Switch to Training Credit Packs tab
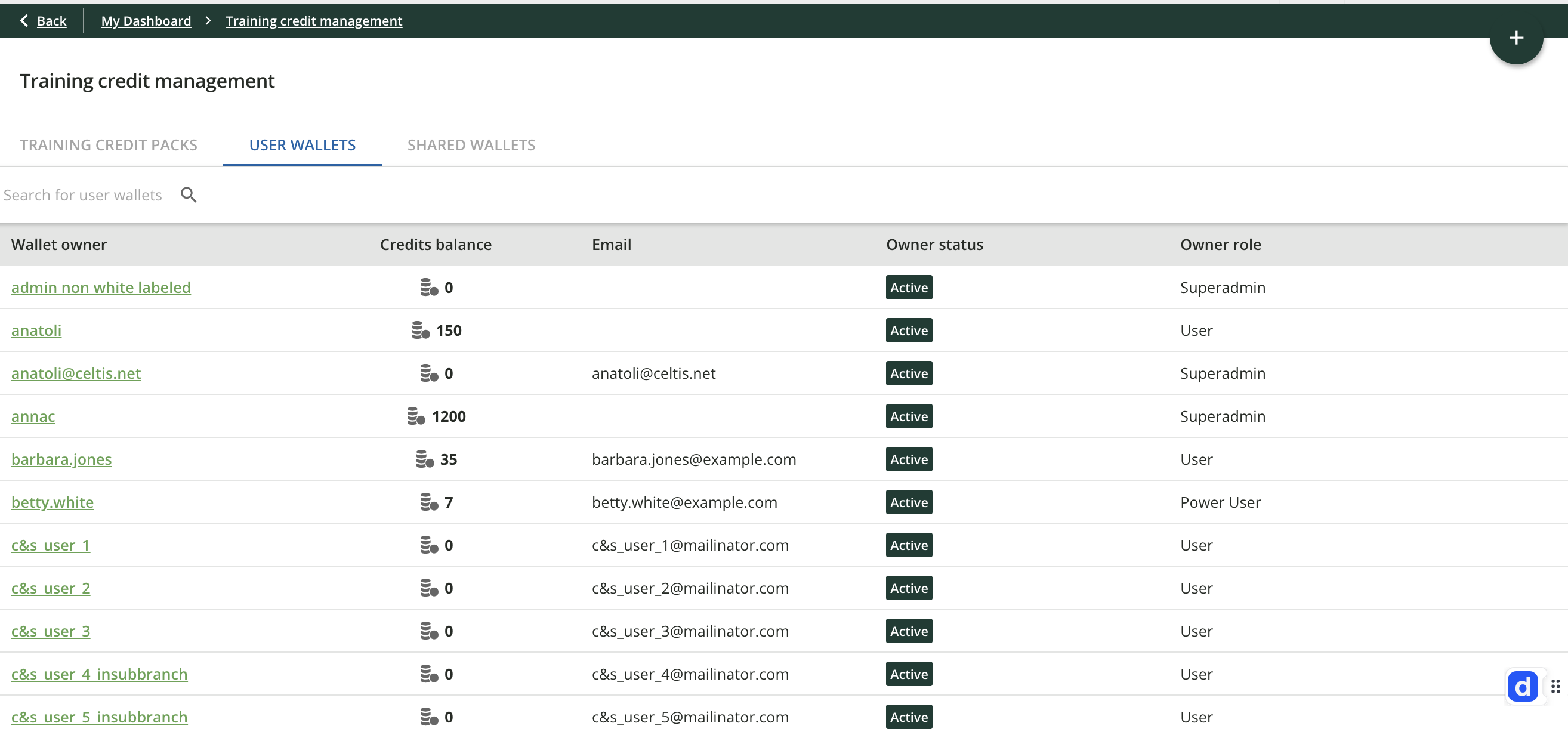Image resolution: width=1568 pixels, height=735 pixels. pos(109,145)
